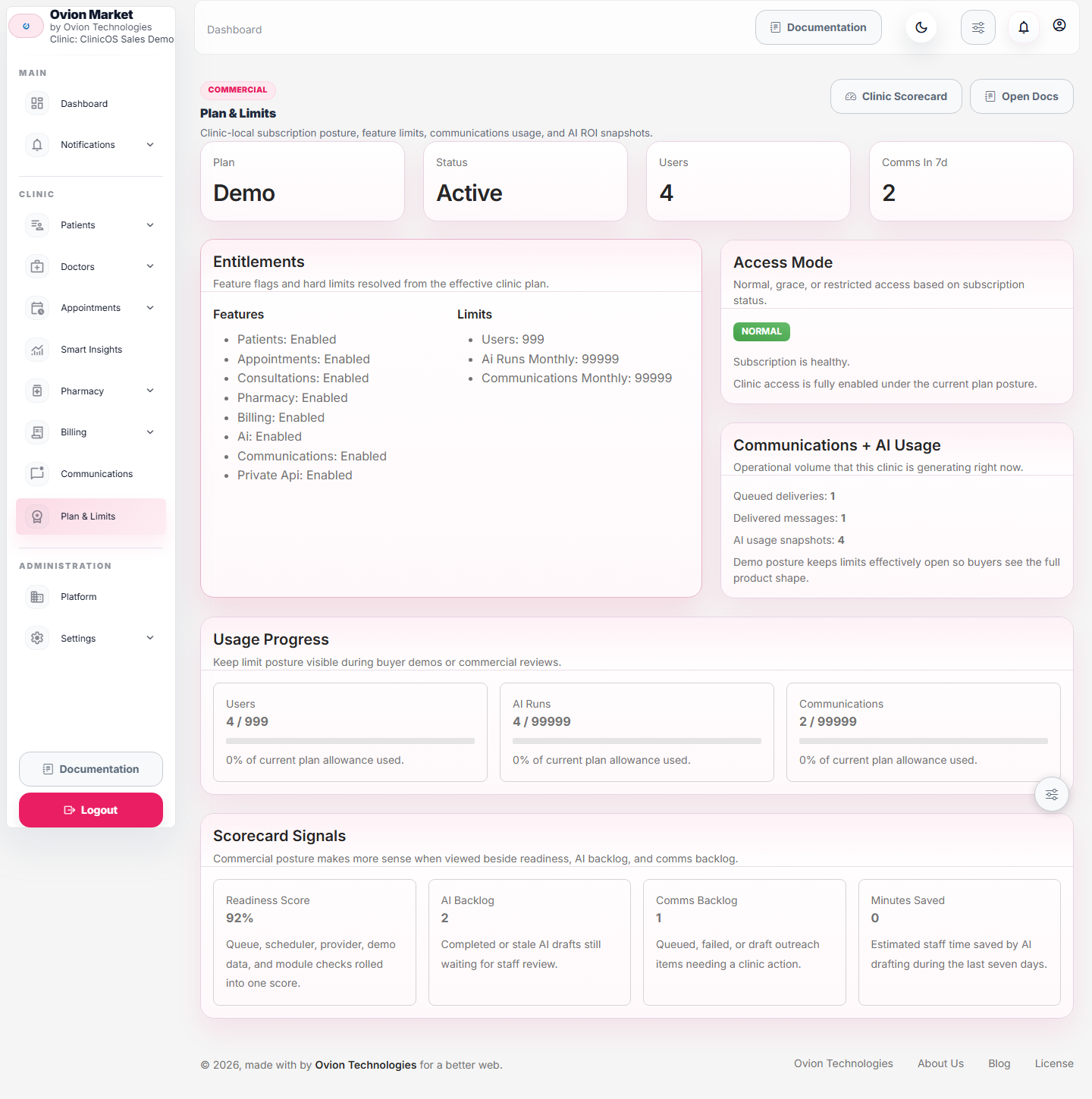The width and height of the screenshot is (1092, 1099).
Task: Expand the Billing submenu chevron
Action: [150, 432]
